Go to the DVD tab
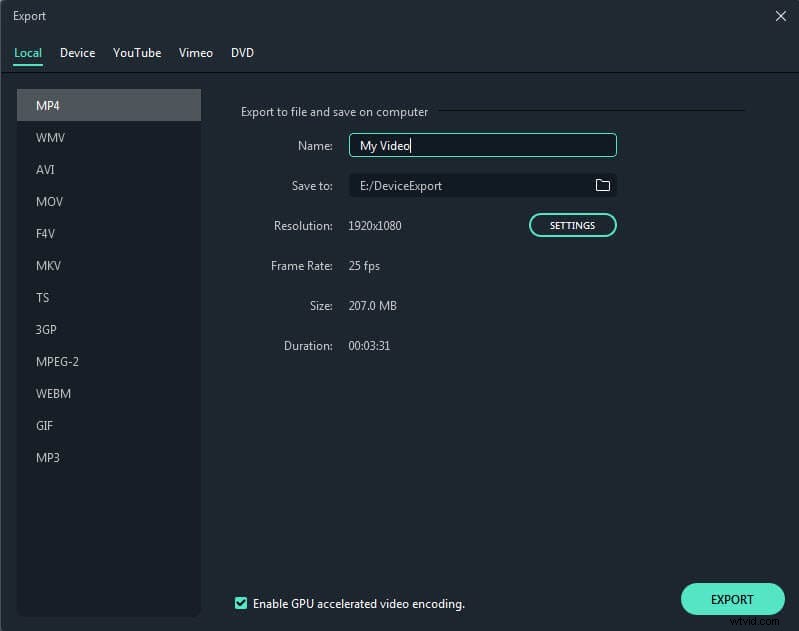Screen dimensions: 799x631 click(242, 53)
